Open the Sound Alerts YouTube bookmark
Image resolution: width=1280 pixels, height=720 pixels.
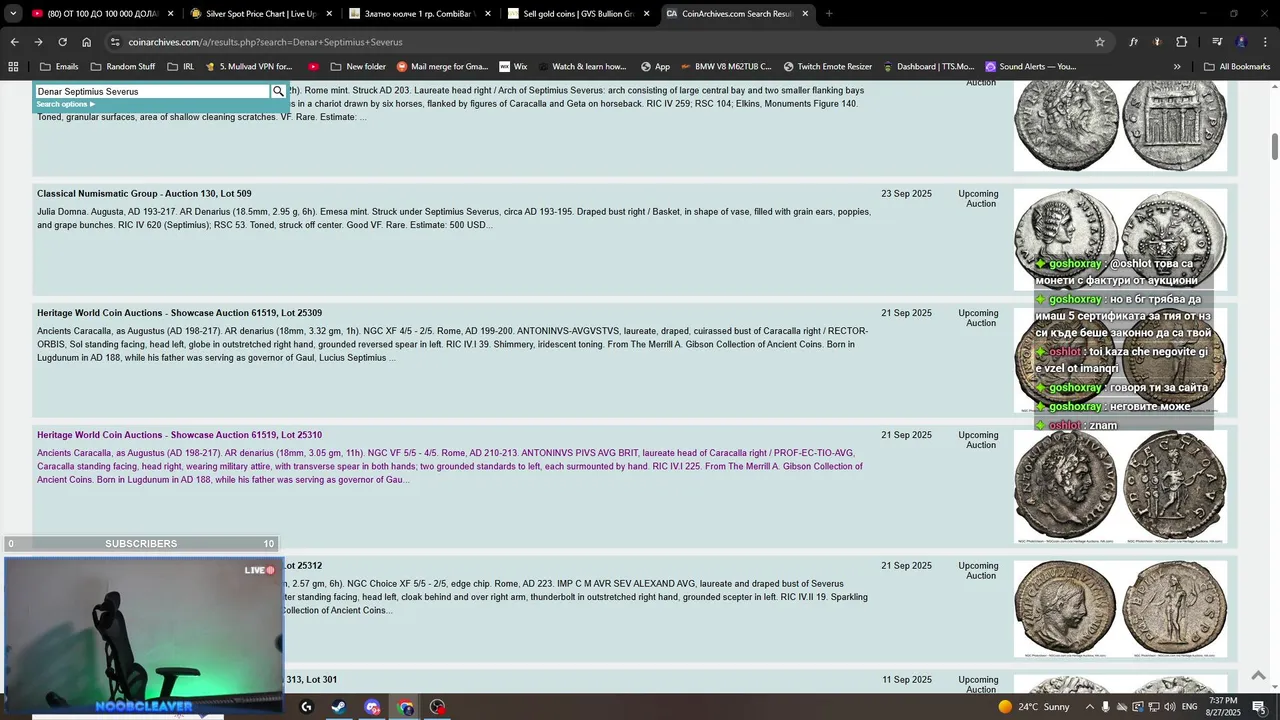coord(1030,67)
